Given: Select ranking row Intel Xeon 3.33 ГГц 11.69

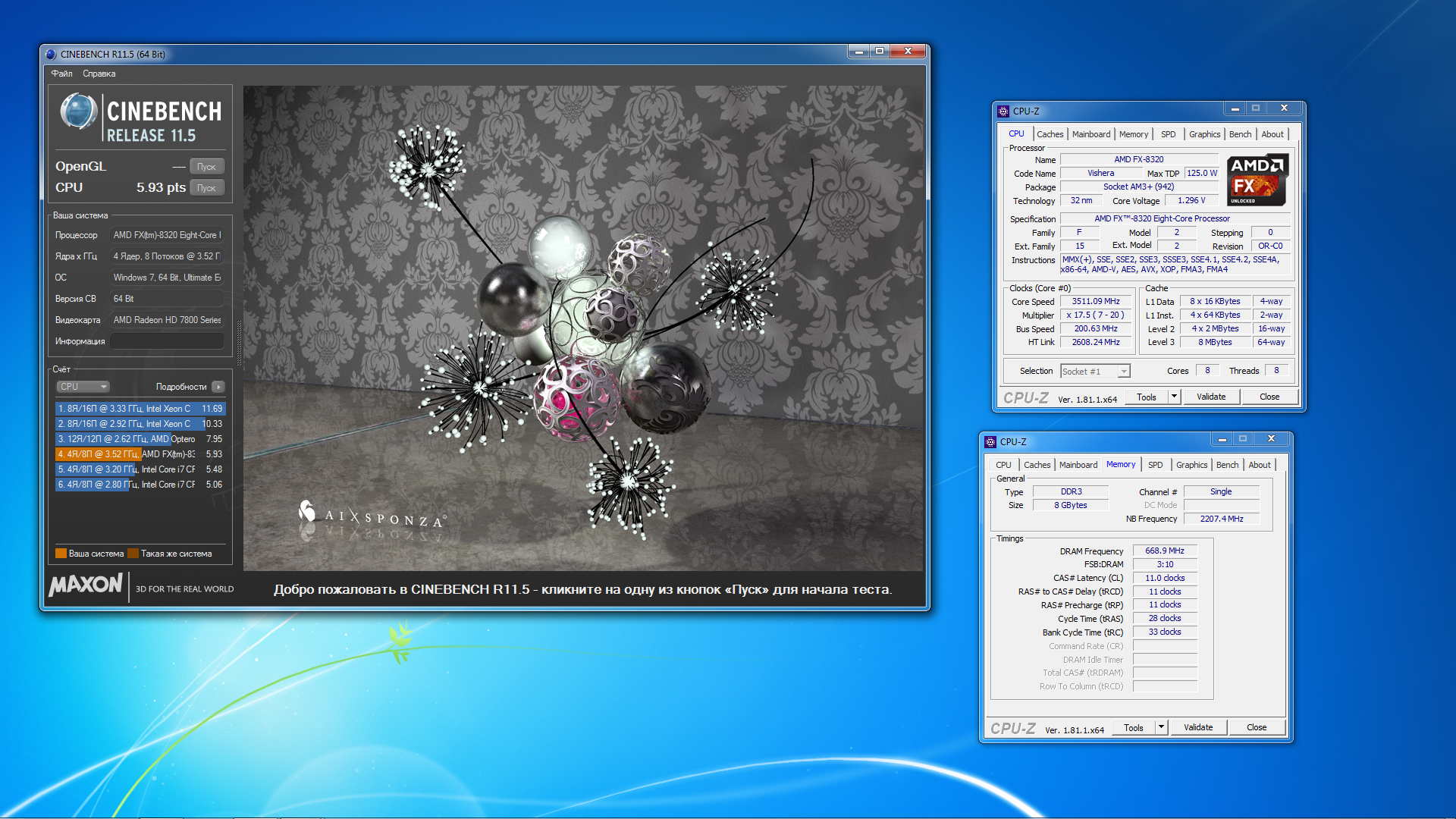Looking at the screenshot, I should pos(140,409).
